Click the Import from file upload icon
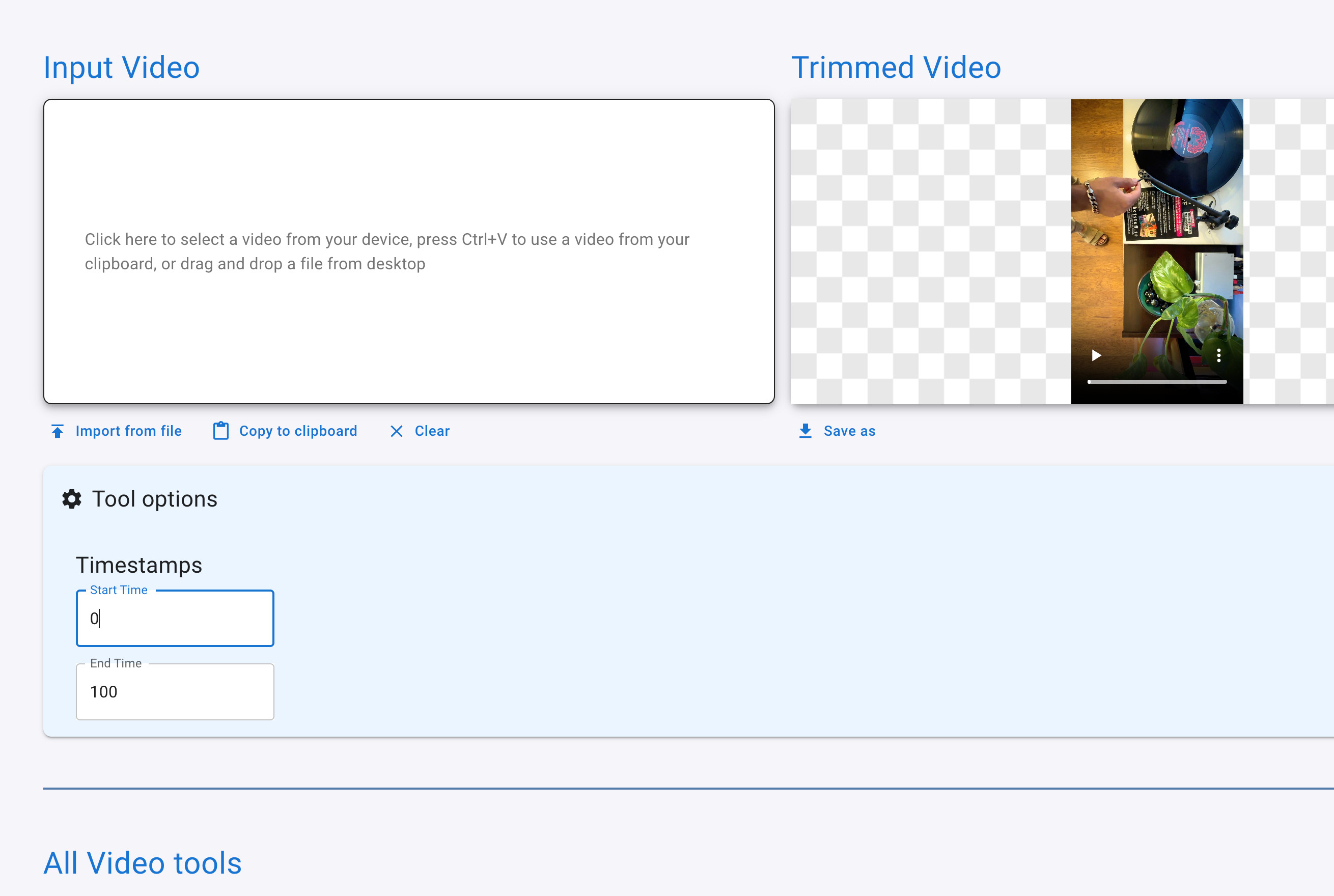Screen dimensions: 1334x896 58,431
